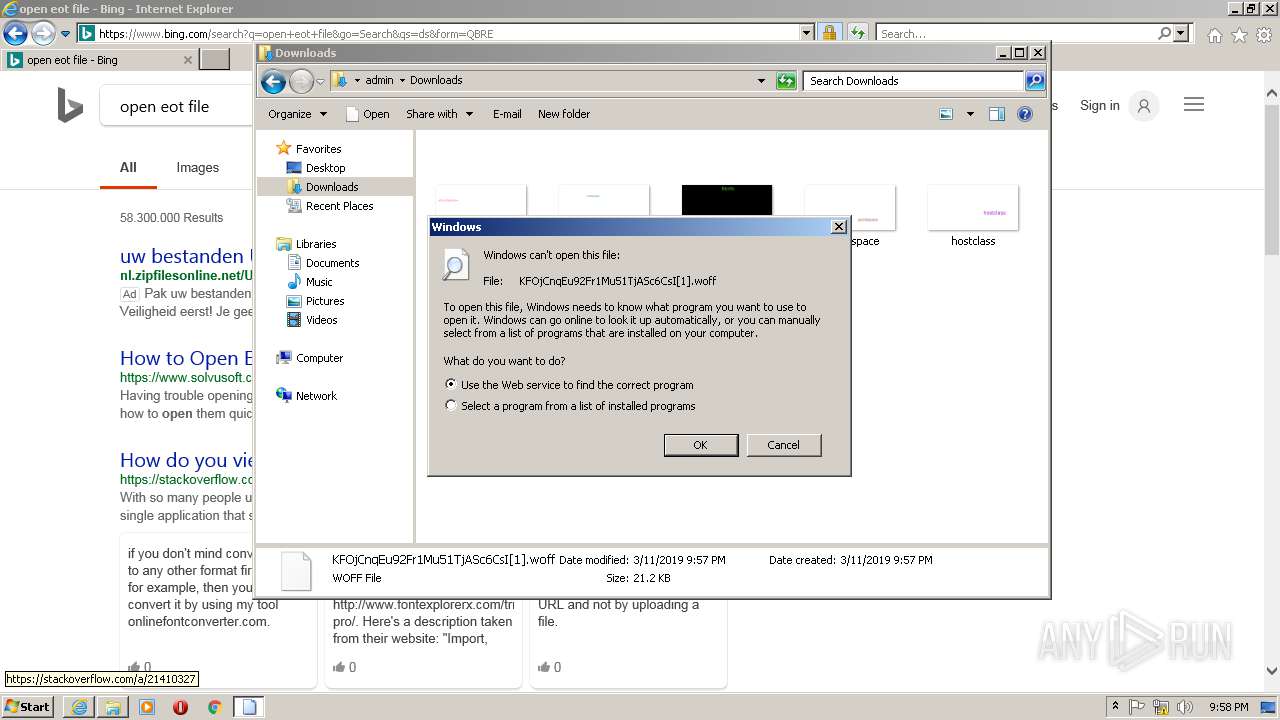Click Cancel in the Windows dialog
This screenshot has width=1280, height=720.
pos(783,445)
